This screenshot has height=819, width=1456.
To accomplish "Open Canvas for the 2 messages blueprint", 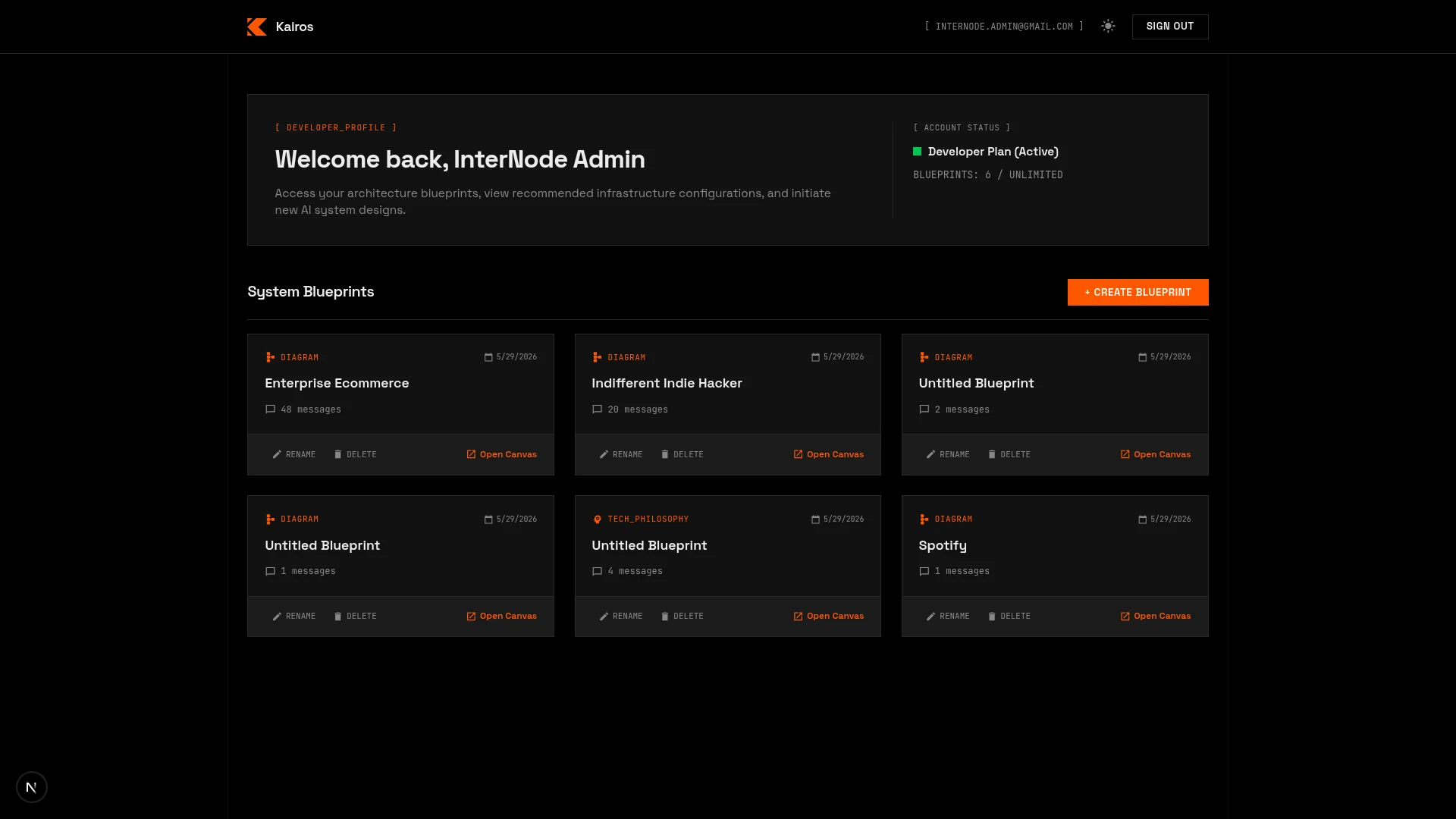I will [1156, 454].
